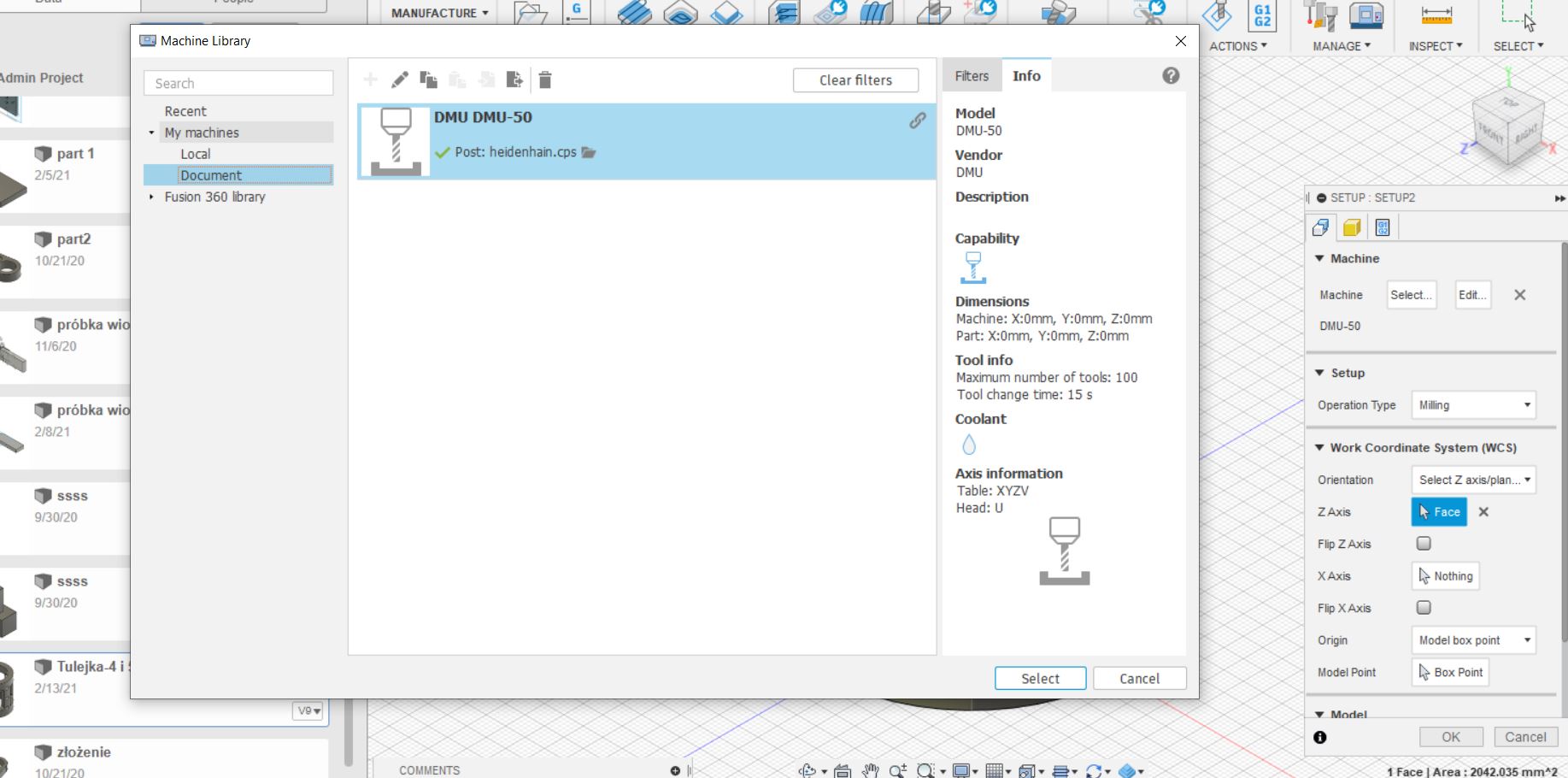Open the Orientation Select Z axis dropdown

1473,480
